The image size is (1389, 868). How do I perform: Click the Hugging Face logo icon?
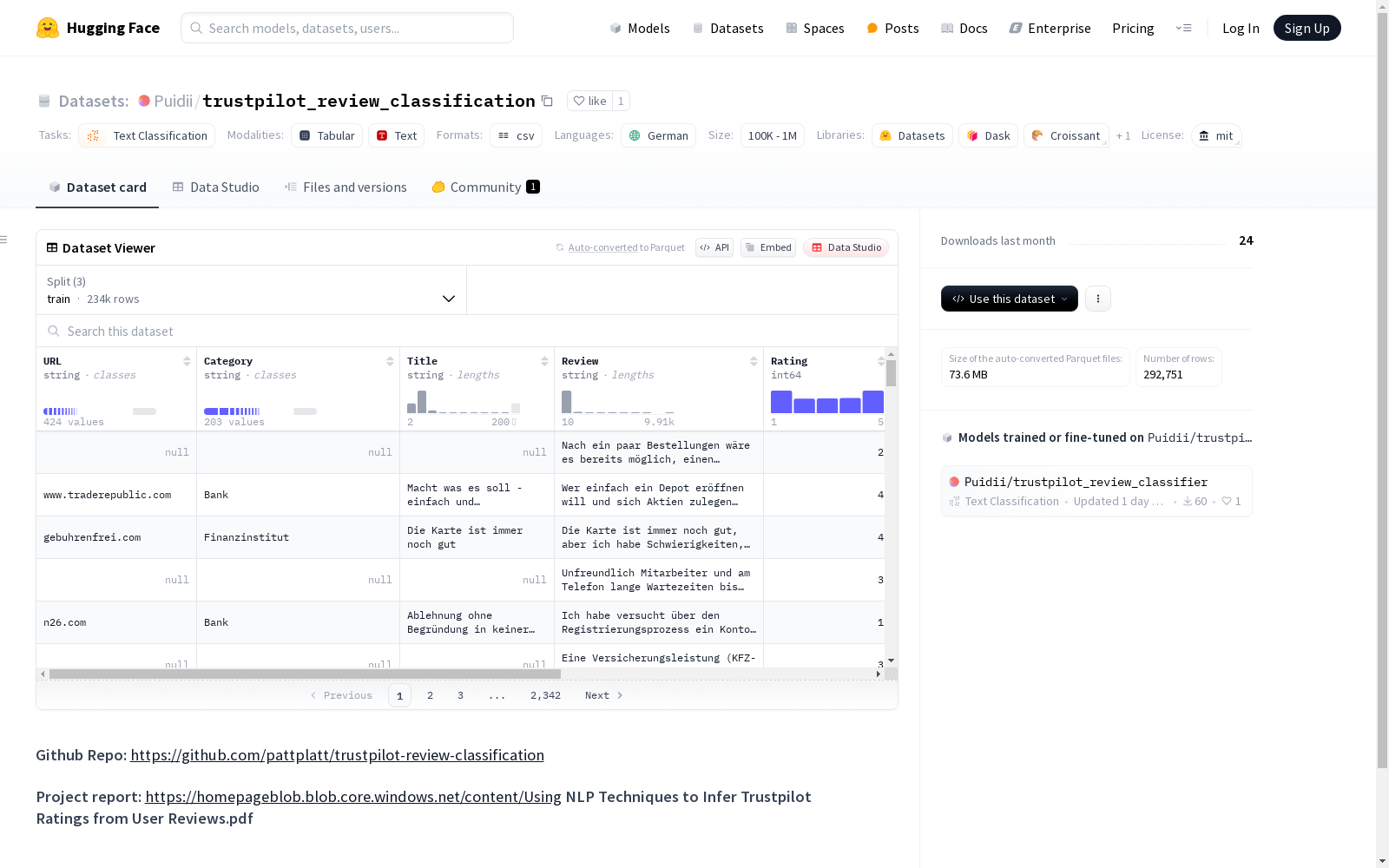click(48, 28)
